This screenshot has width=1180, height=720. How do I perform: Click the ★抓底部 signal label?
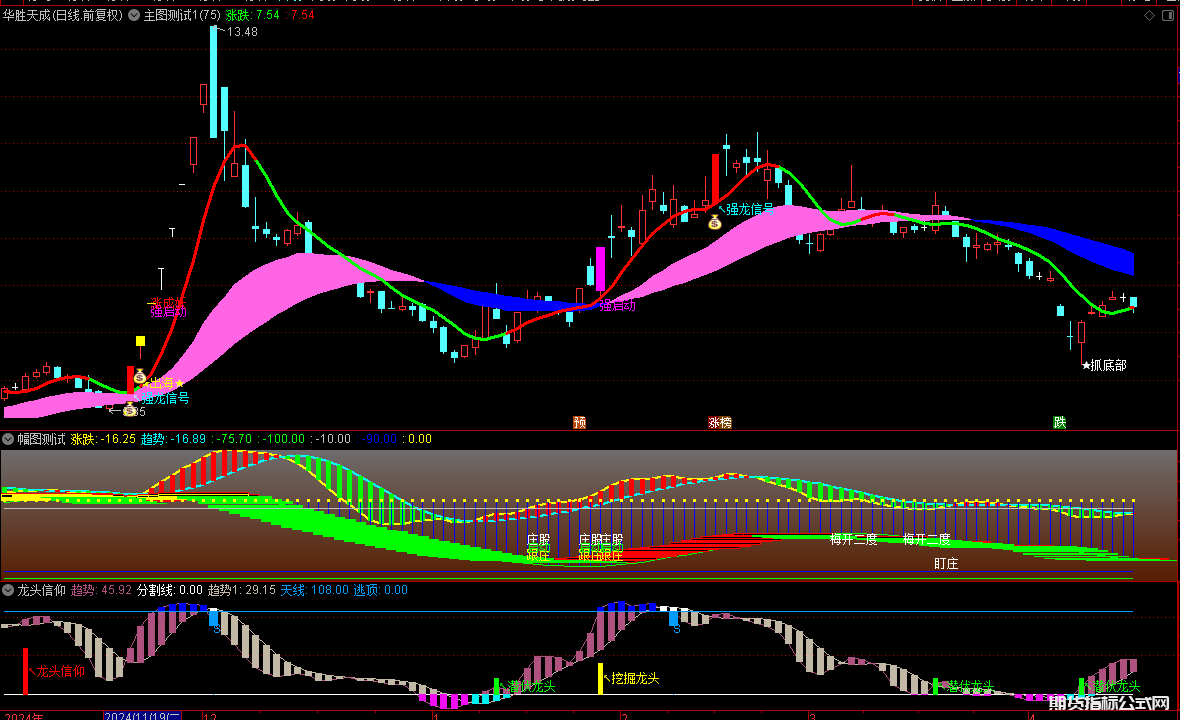point(1104,366)
